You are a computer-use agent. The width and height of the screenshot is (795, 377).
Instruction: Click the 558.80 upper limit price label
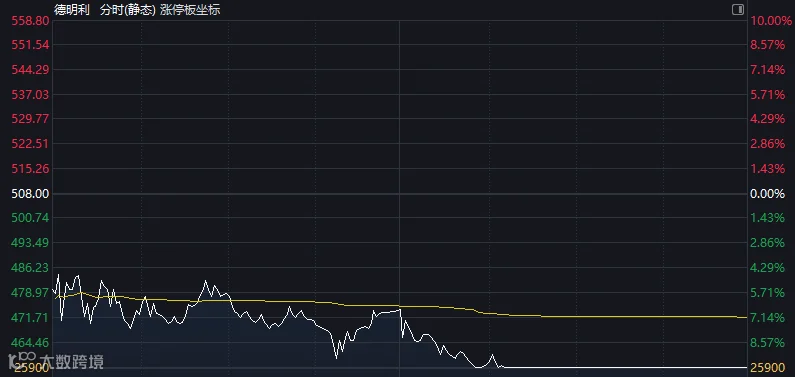pyautogui.click(x=30, y=20)
